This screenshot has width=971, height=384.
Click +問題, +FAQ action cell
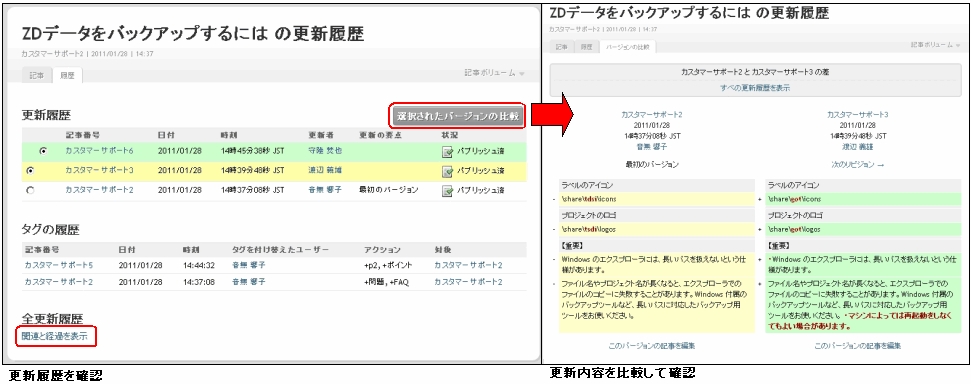coord(386,282)
